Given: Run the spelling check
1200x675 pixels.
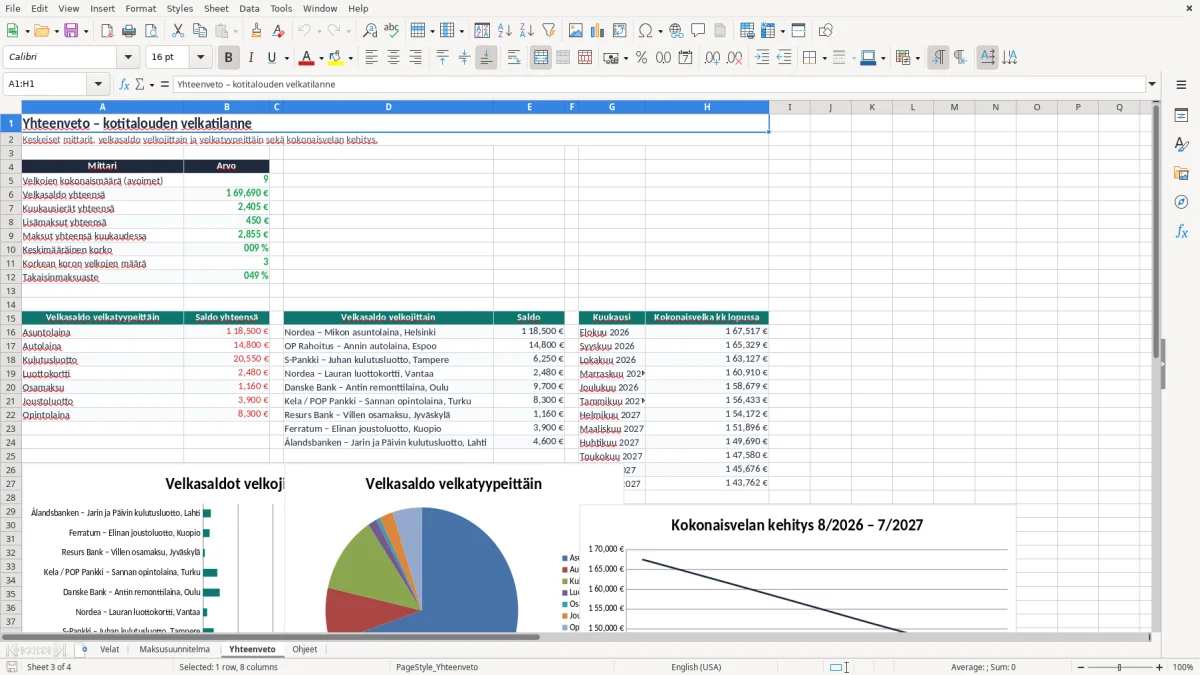Looking at the screenshot, I should [x=391, y=31].
